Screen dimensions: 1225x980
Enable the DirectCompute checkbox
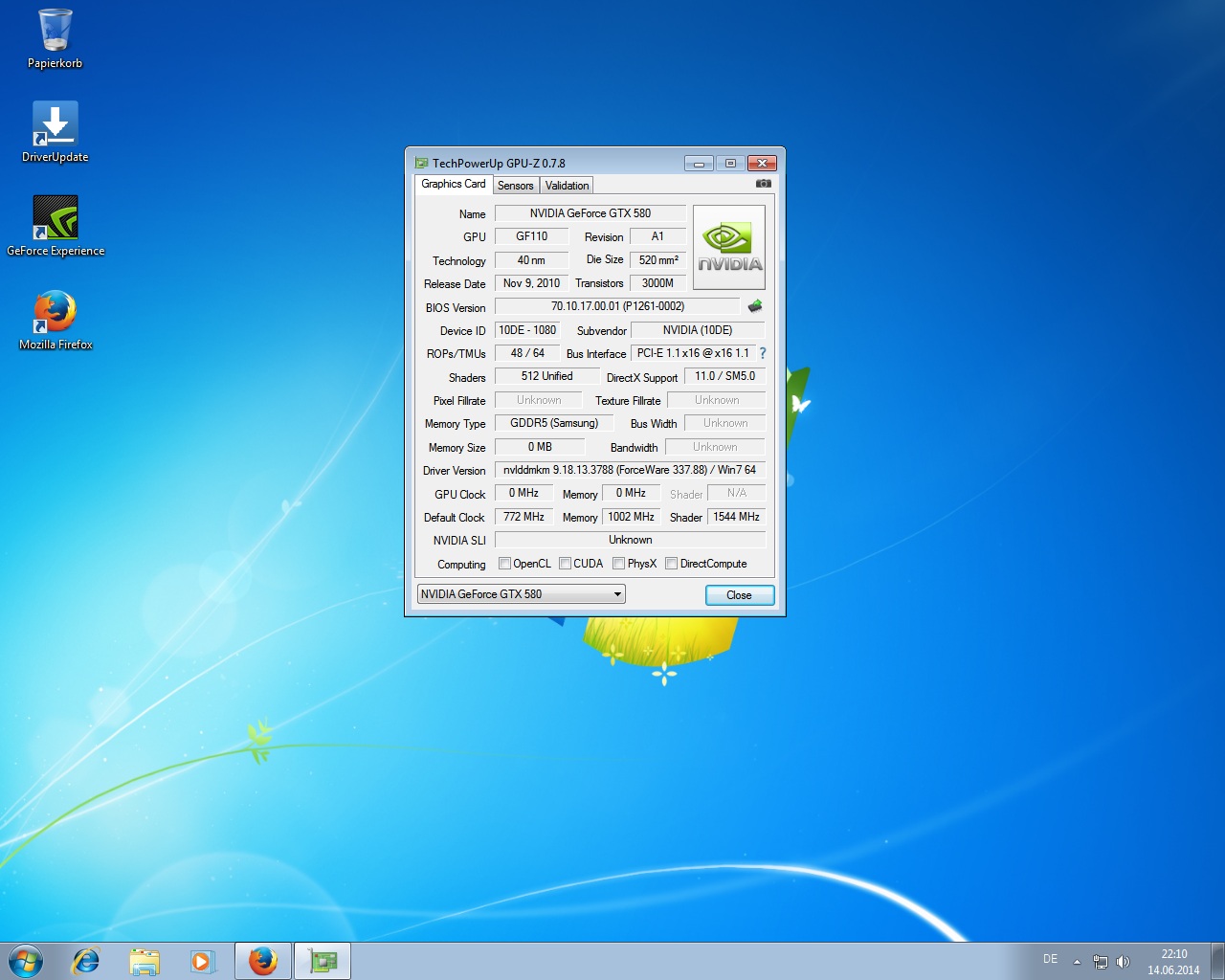[x=671, y=564]
